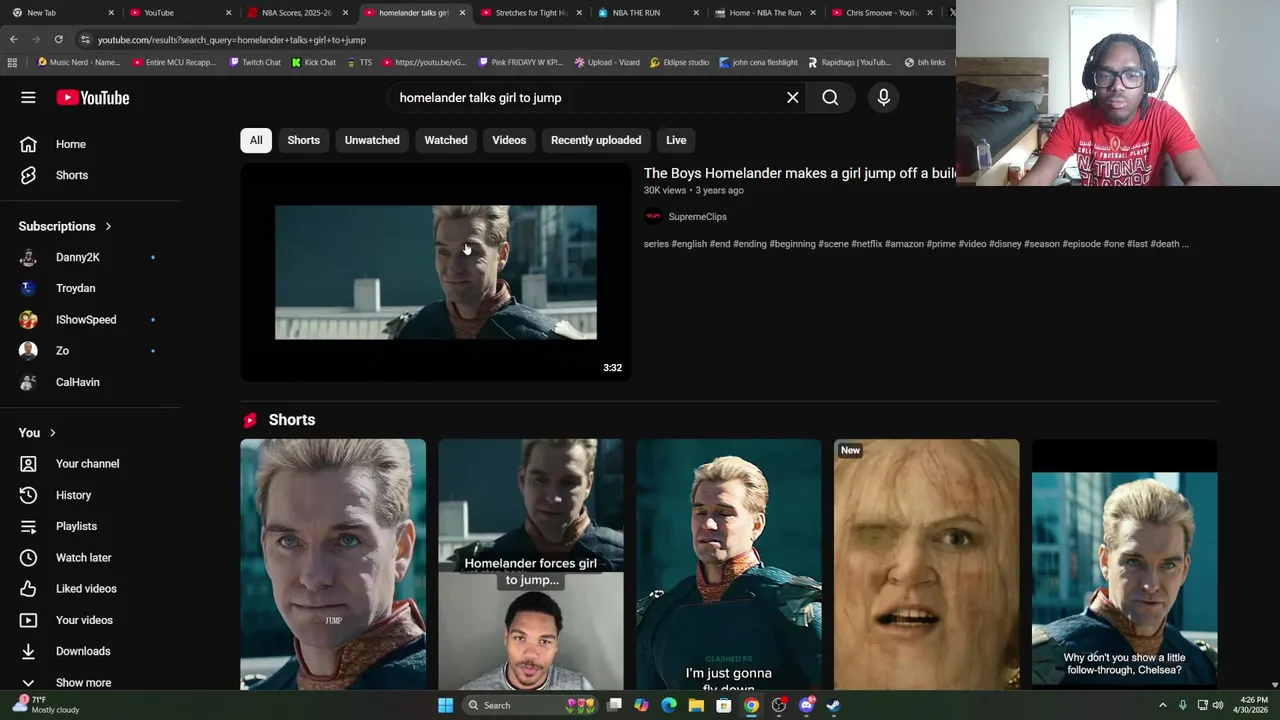Open the Windows Start menu
Viewport: 1280px width, 720px height.
coord(446,705)
